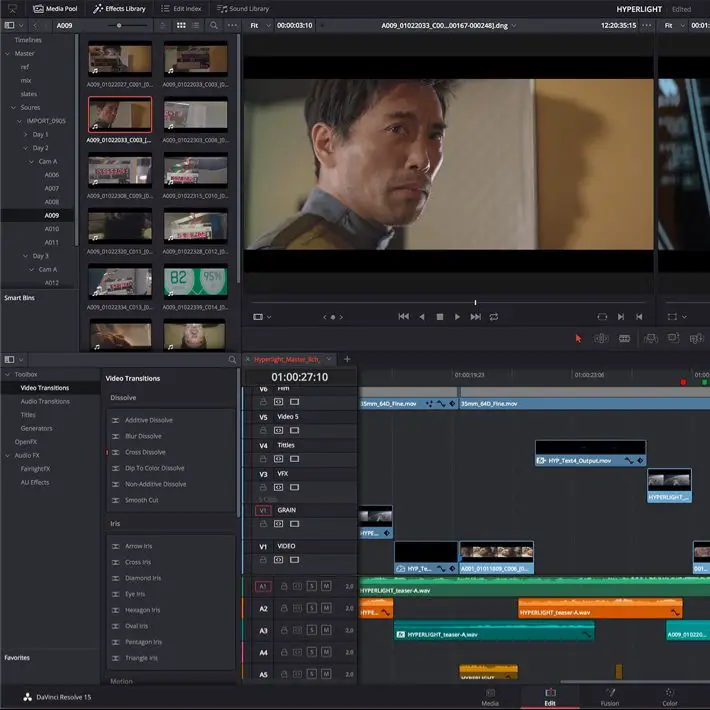Screen dimensions: 710x710
Task: Jump to the first frame in source viewer
Action: (403, 317)
